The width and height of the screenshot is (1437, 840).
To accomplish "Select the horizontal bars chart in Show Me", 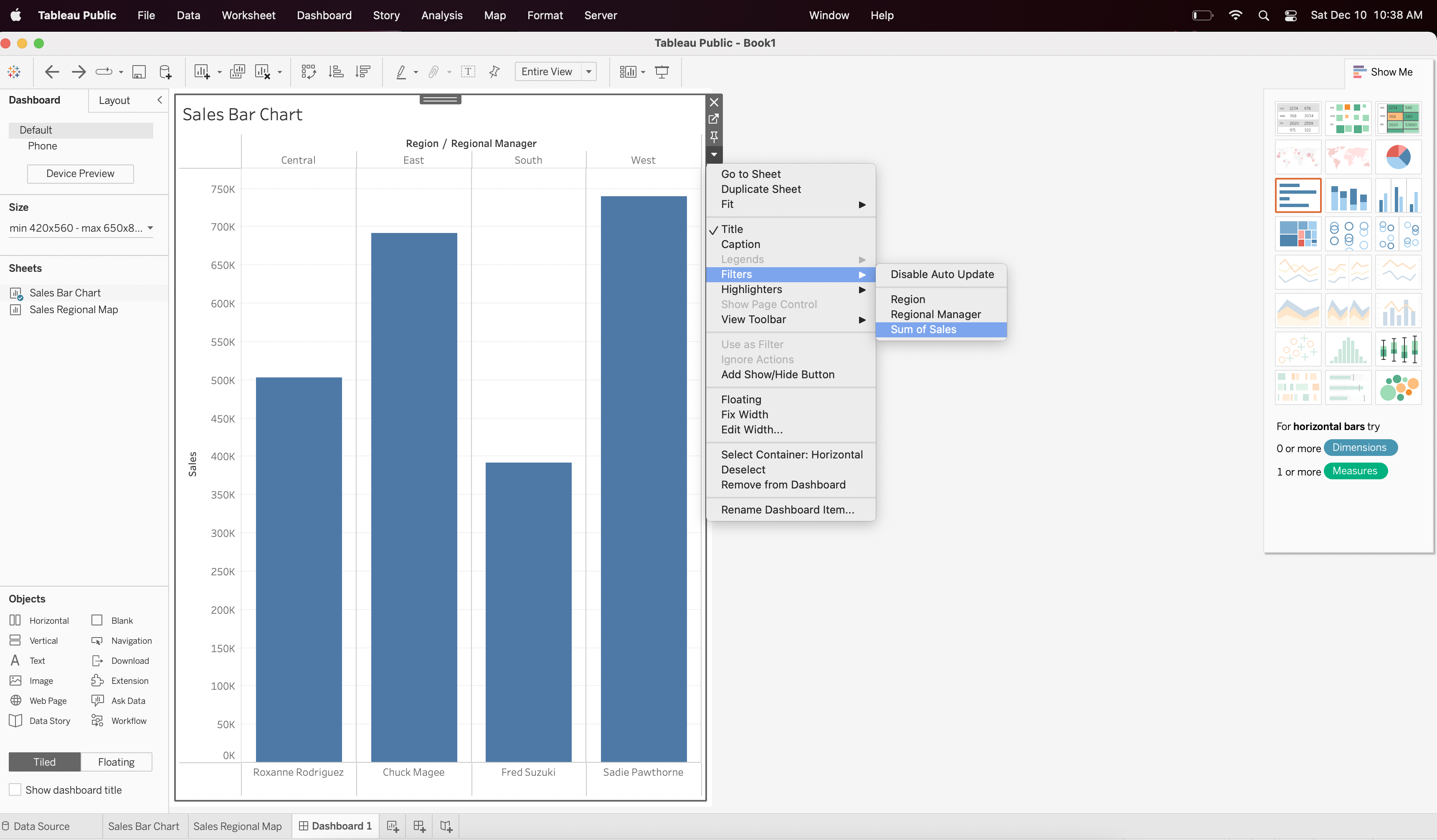I will click(x=1298, y=195).
